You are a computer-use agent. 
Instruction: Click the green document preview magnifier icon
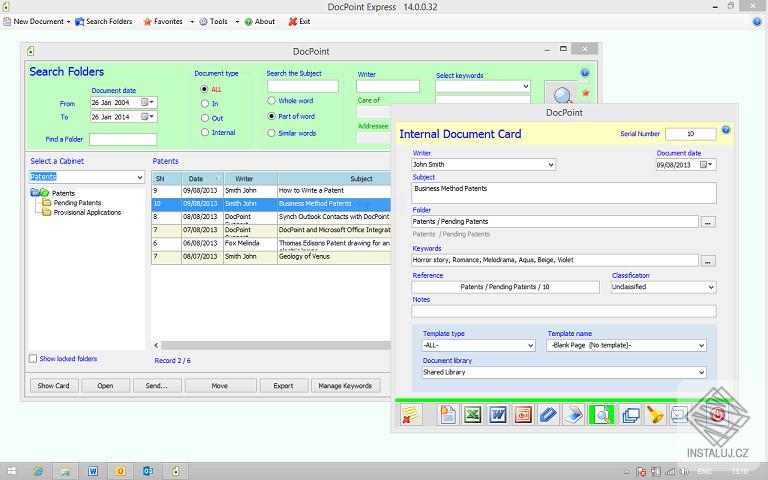[601, 415]
